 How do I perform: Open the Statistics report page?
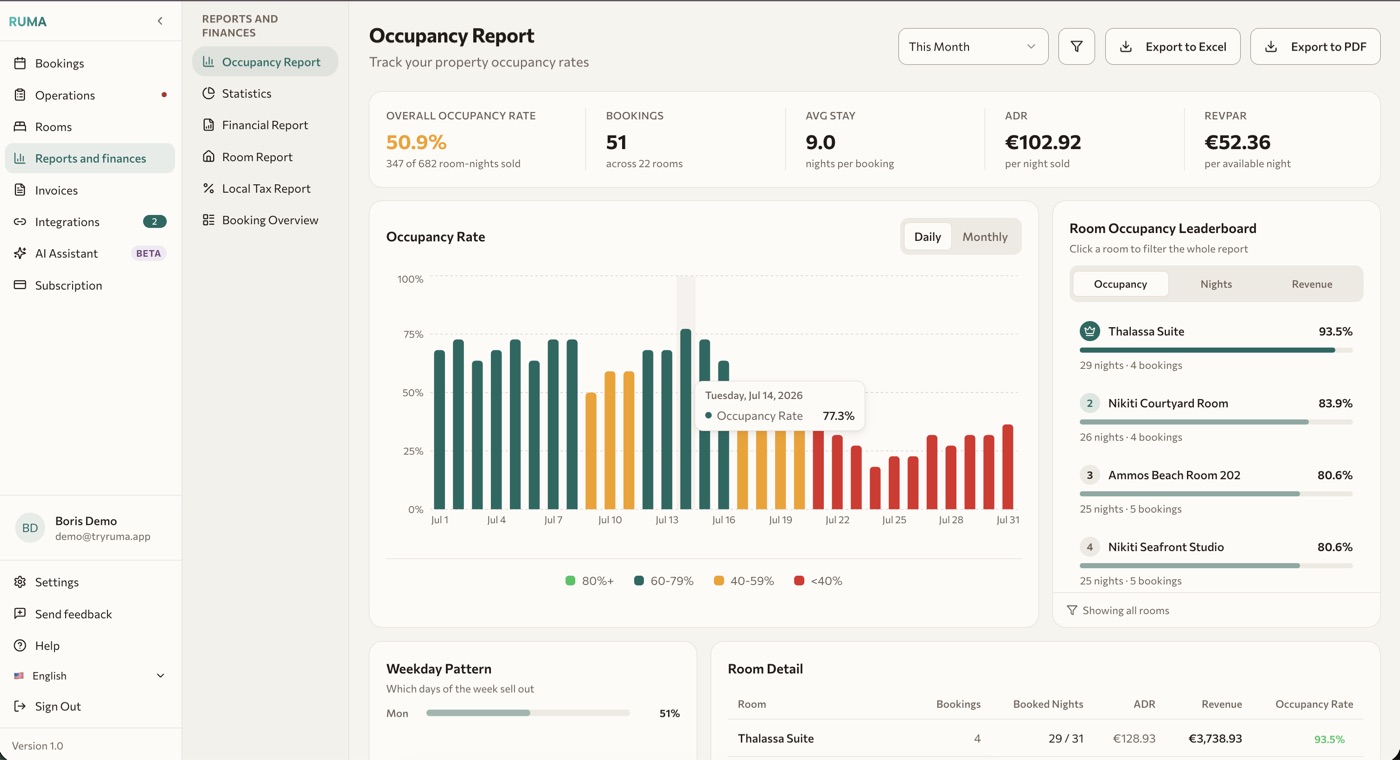coord(265,93)
